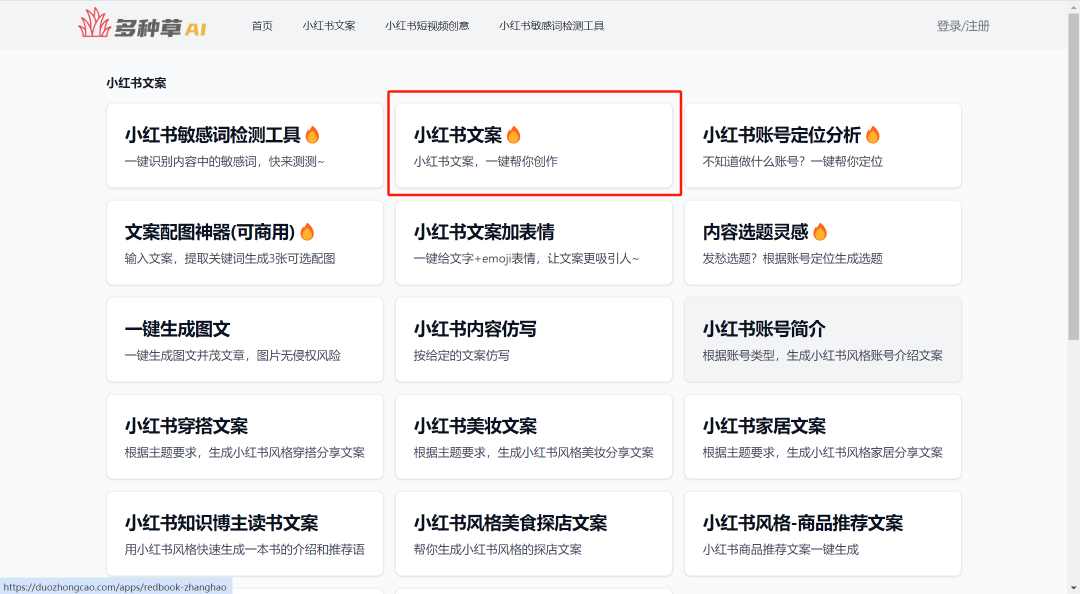Open the highlighted 小红书文案 tool card
This screenshot has width=1080, height=594.
[534, 145]
